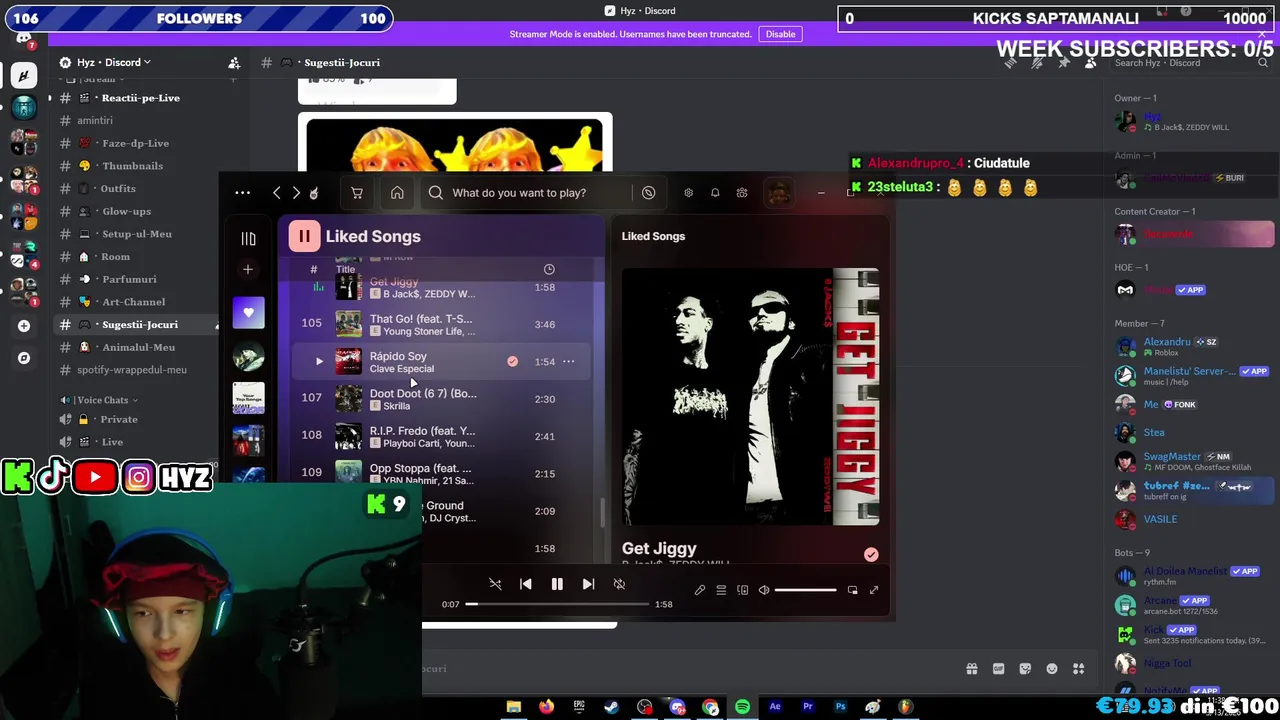
Task: Open the Setup-ul-Meu channel
Action: [135, 234]
